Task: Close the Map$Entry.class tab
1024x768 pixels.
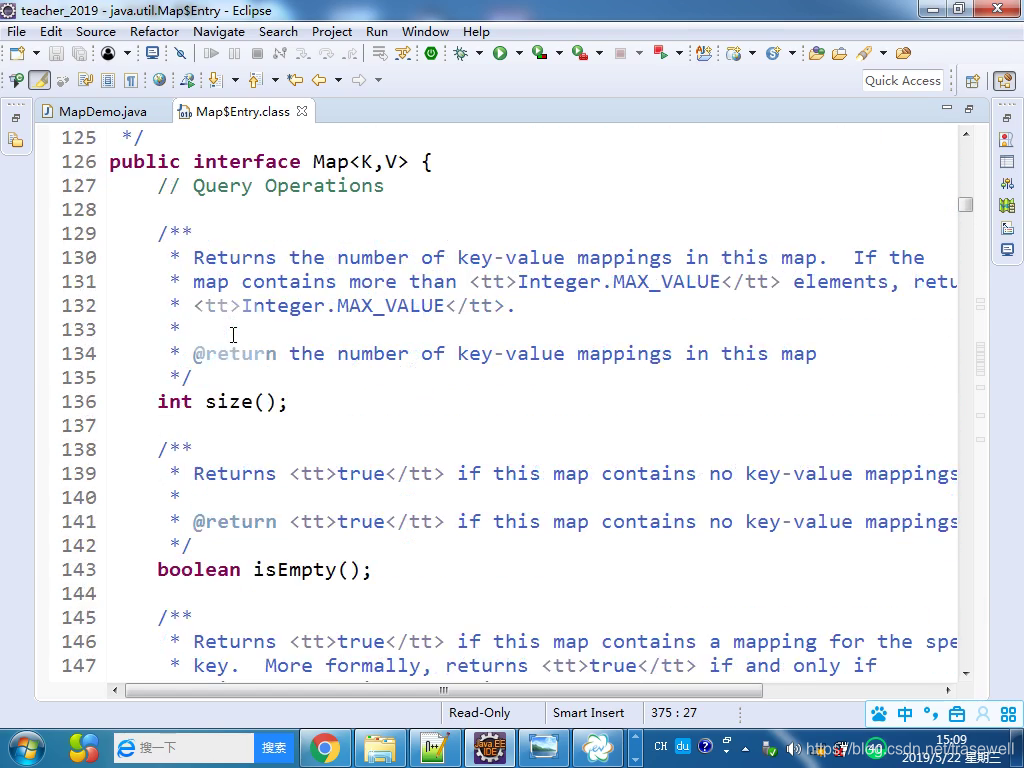Action: point(302,111)
